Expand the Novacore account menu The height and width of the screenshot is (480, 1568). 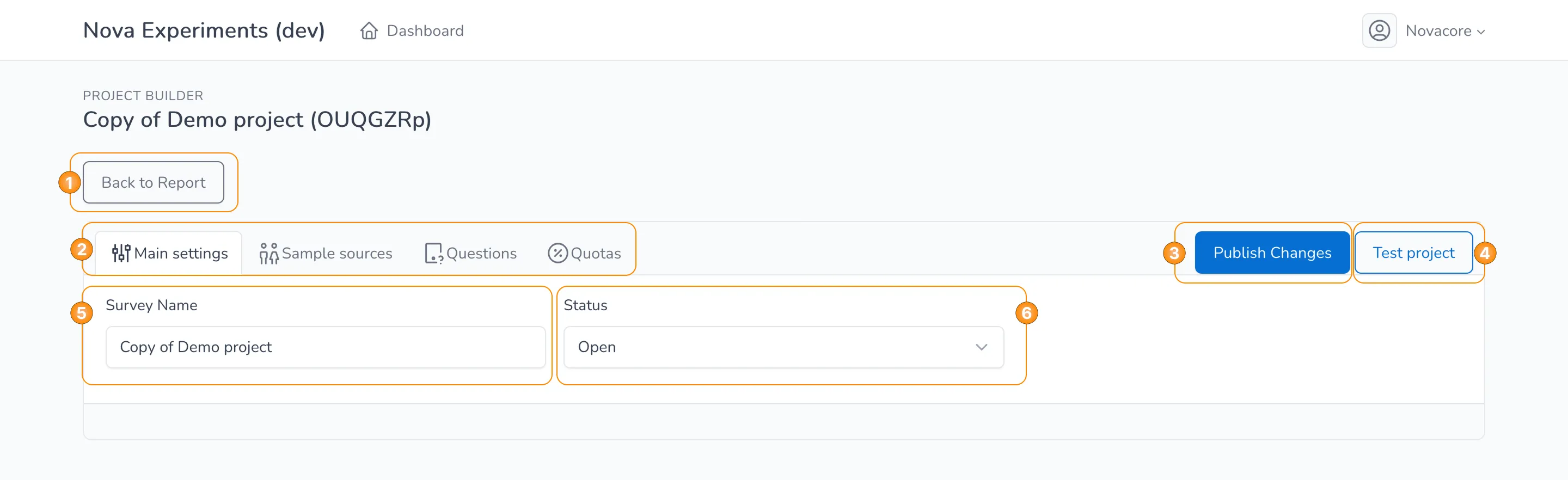[x=1444, y=30]
